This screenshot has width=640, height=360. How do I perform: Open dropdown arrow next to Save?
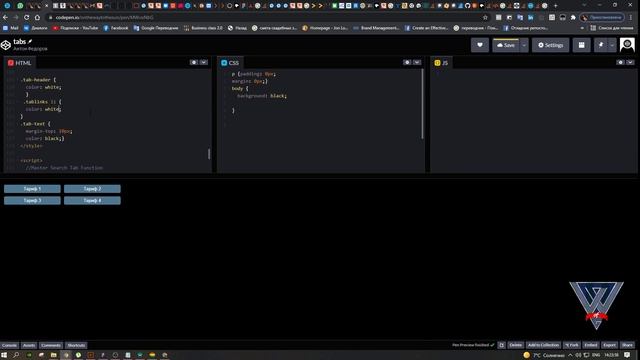524,45
